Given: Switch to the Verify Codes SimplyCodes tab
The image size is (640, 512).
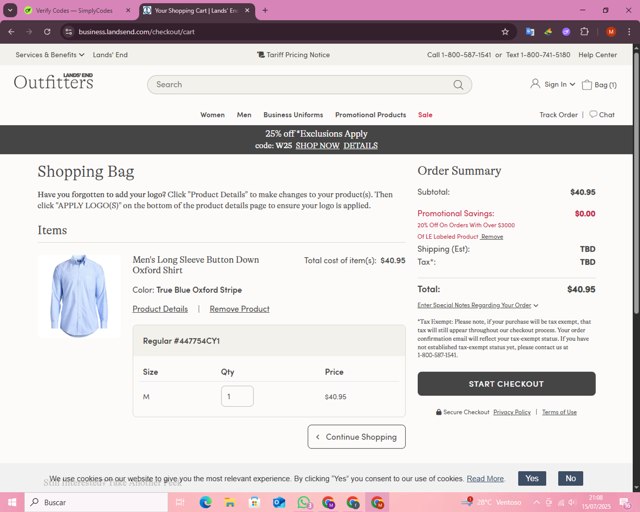Looking at the screenshot, I should tap(74, 11).
